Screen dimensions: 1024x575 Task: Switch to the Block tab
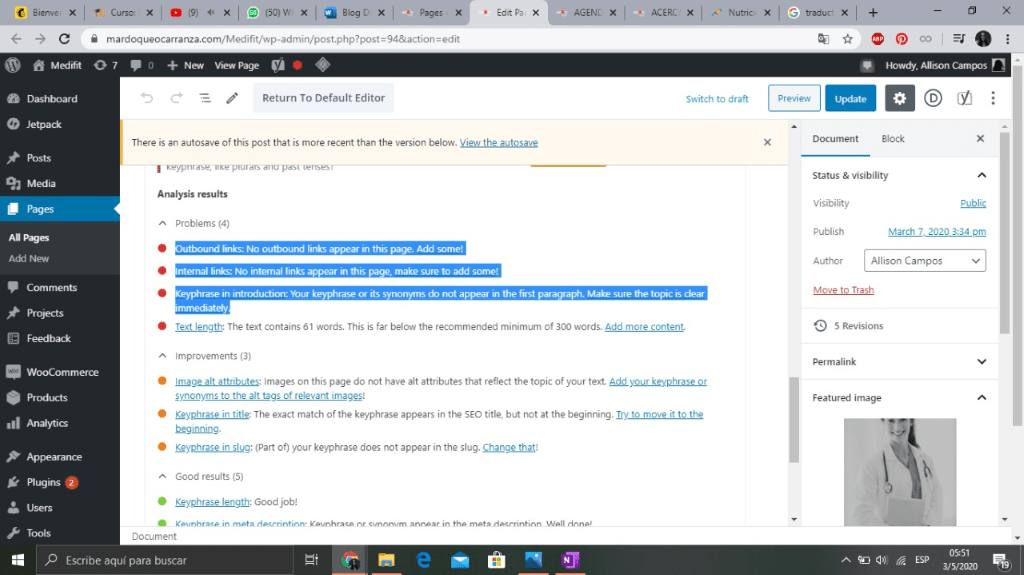(892, 139)
